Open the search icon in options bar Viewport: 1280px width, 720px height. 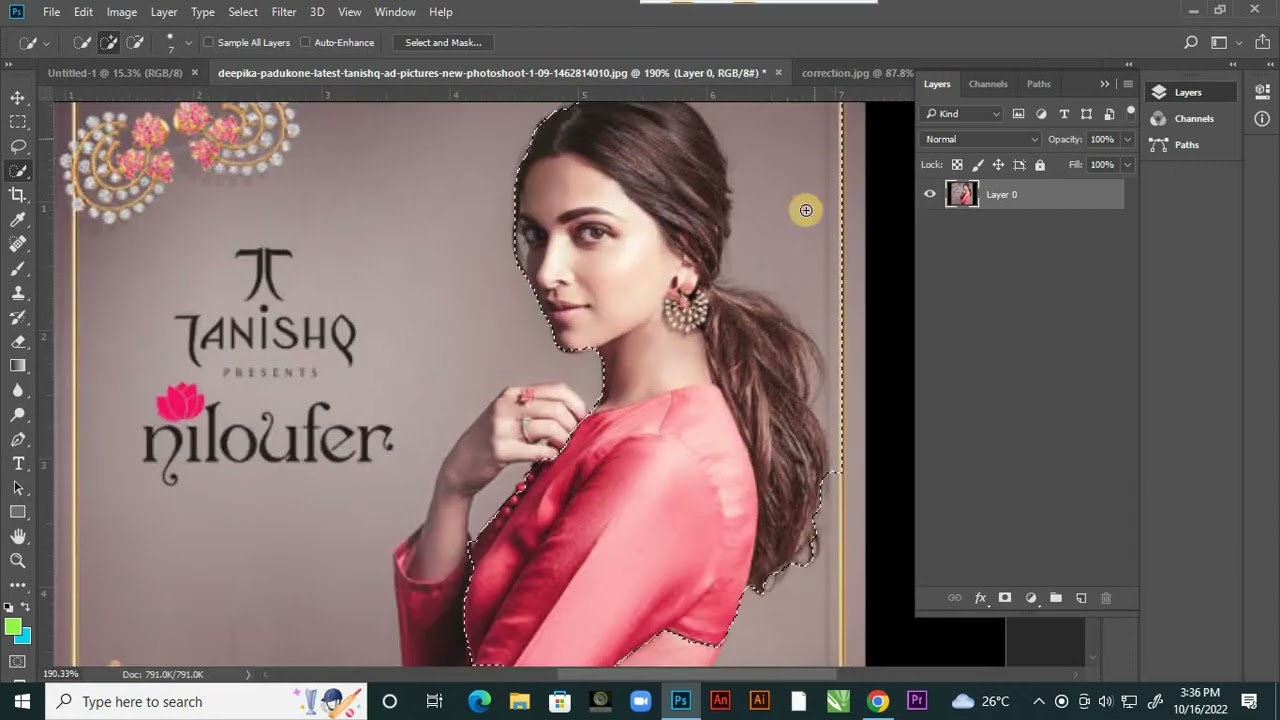click(x=1191, y=43)
